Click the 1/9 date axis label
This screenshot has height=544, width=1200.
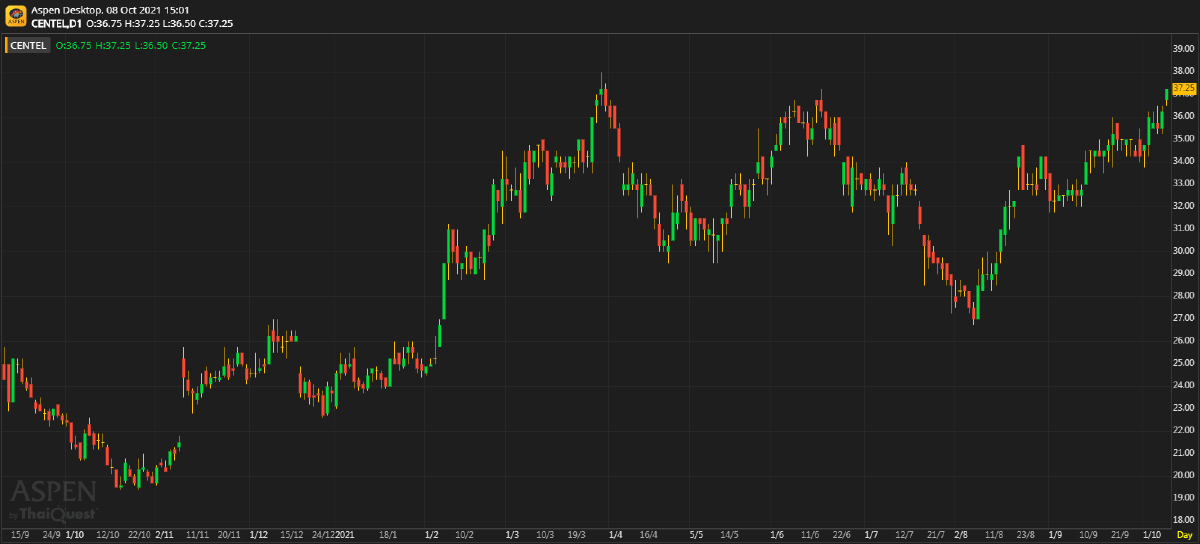1055,535
